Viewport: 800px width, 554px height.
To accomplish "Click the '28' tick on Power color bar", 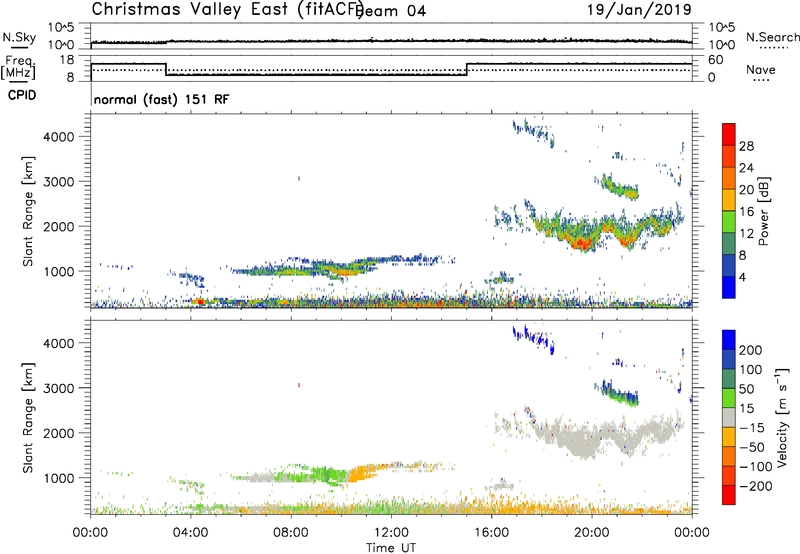I will (x=746, y=146).
